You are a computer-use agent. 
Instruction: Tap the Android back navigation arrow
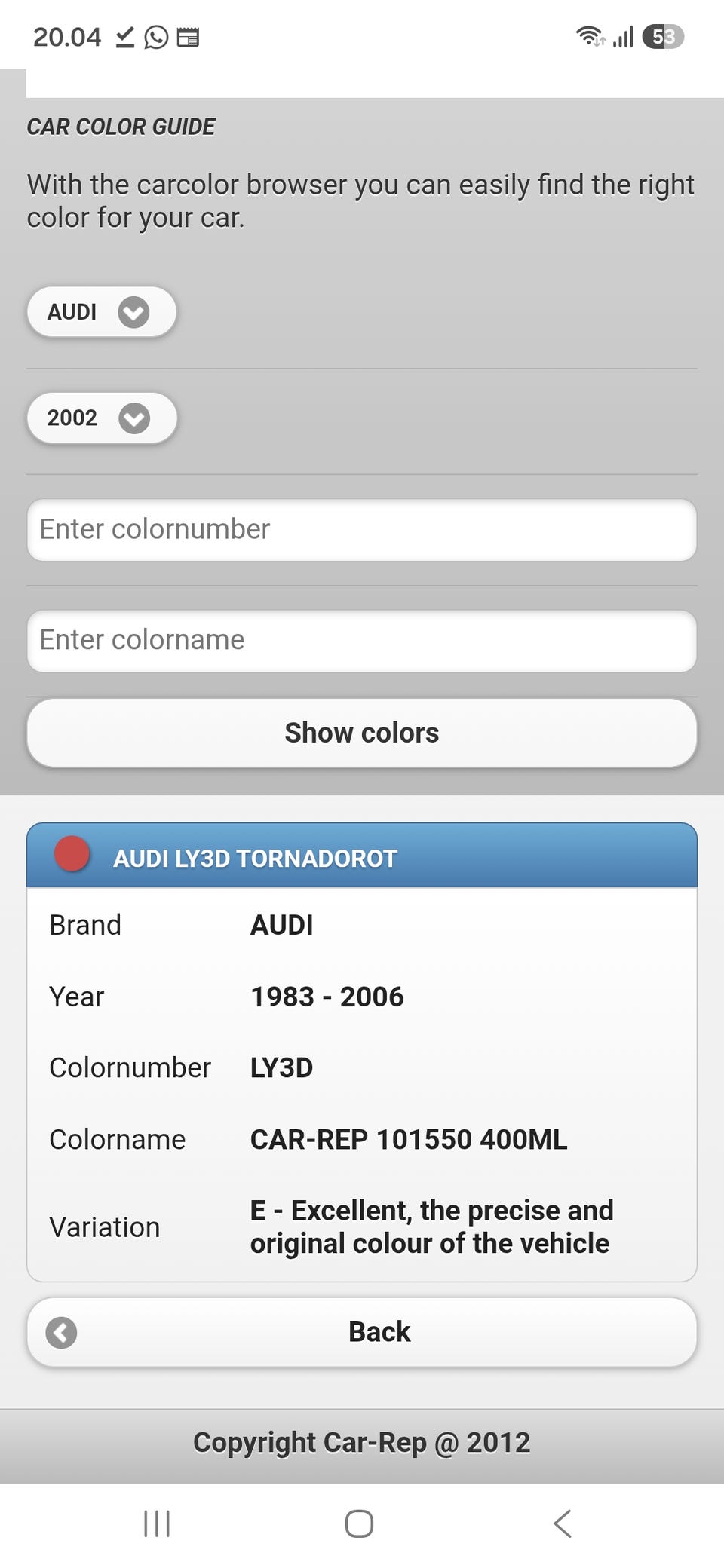563,1524
